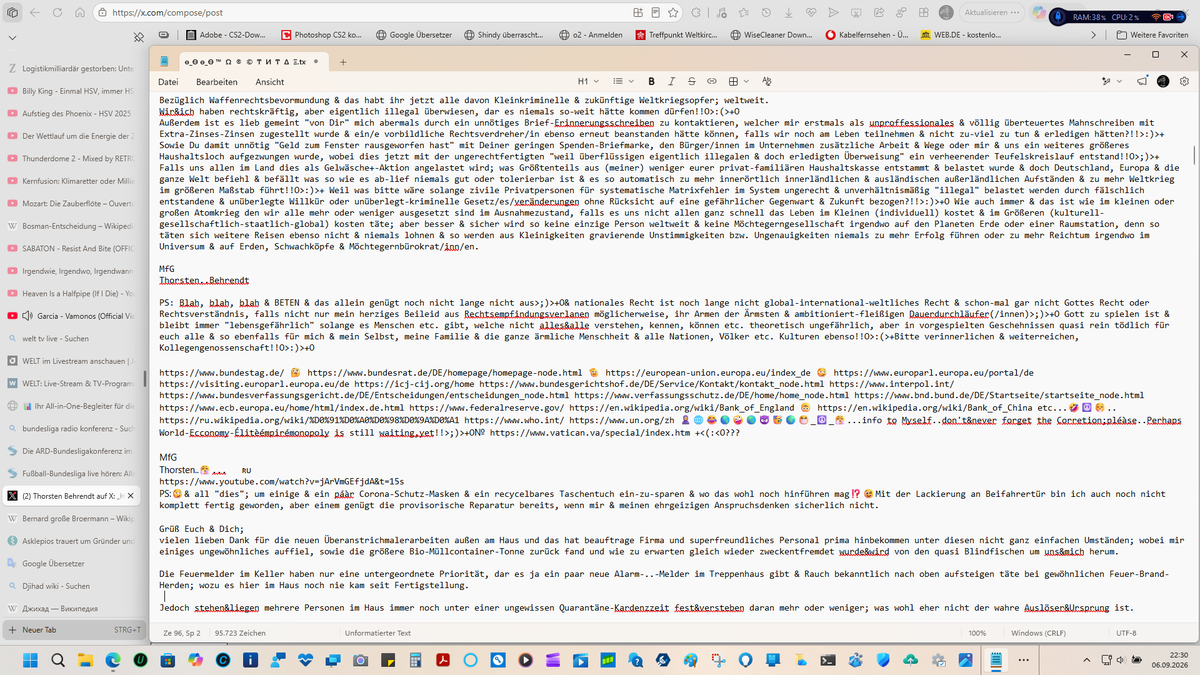The height and width of the screenshot is (675, 1200).
Task: Open the heading style H1 dropdown
Action: click(x=588, y=81)
